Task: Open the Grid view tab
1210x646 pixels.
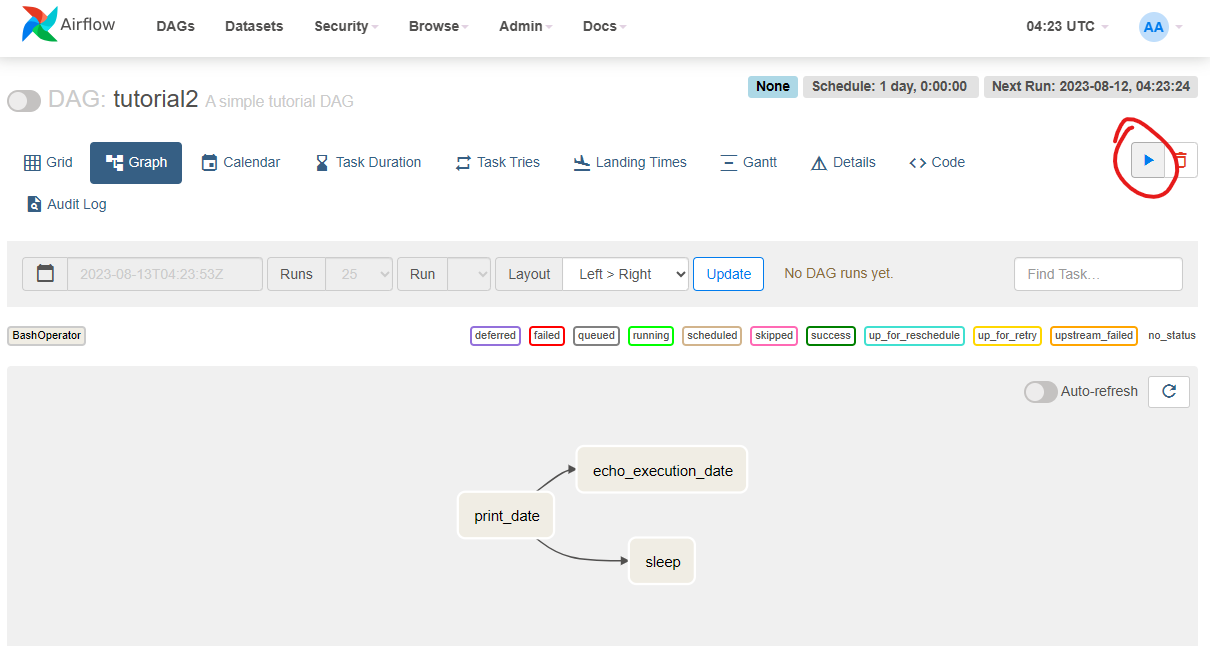Action: click(x=48, y=162)
